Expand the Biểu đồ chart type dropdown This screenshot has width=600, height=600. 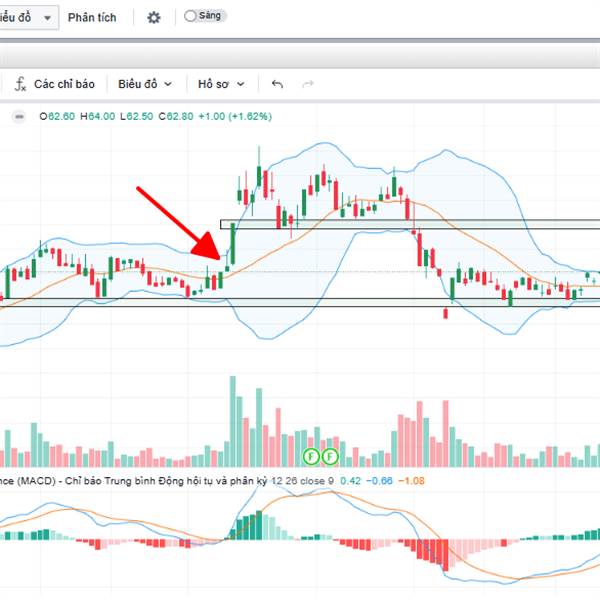pos(145,84)
